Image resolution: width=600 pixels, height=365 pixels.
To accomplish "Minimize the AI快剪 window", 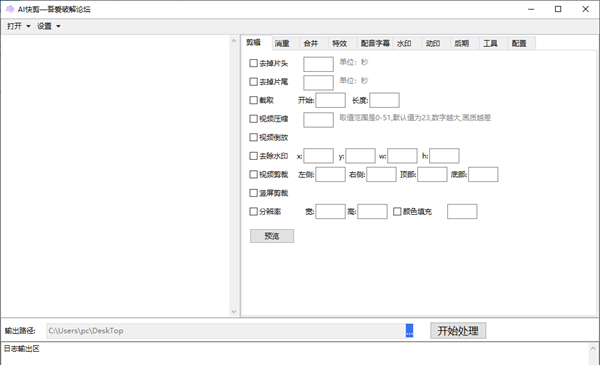I will pyautogui.click(x=531, y=9).
